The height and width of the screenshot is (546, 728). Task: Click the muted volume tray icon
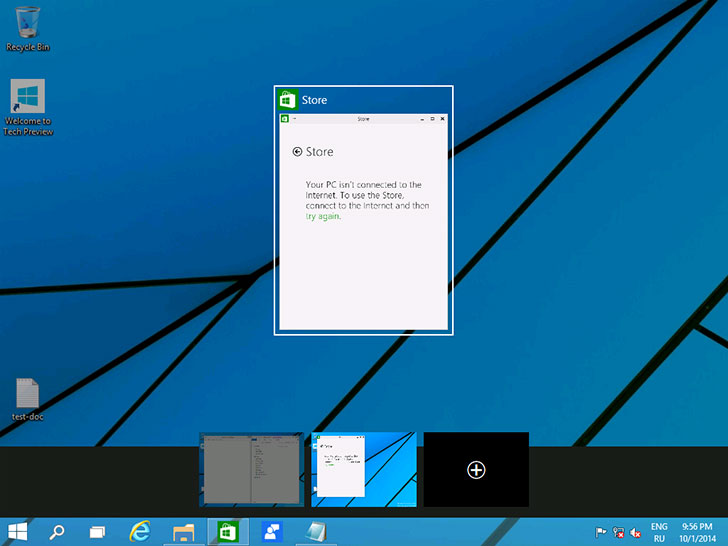click(635, 533)
